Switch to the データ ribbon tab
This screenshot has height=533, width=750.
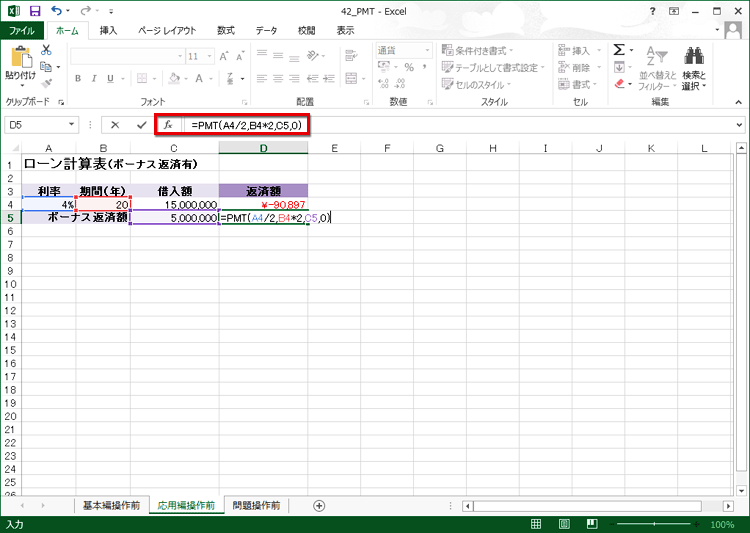click(266, 31)
